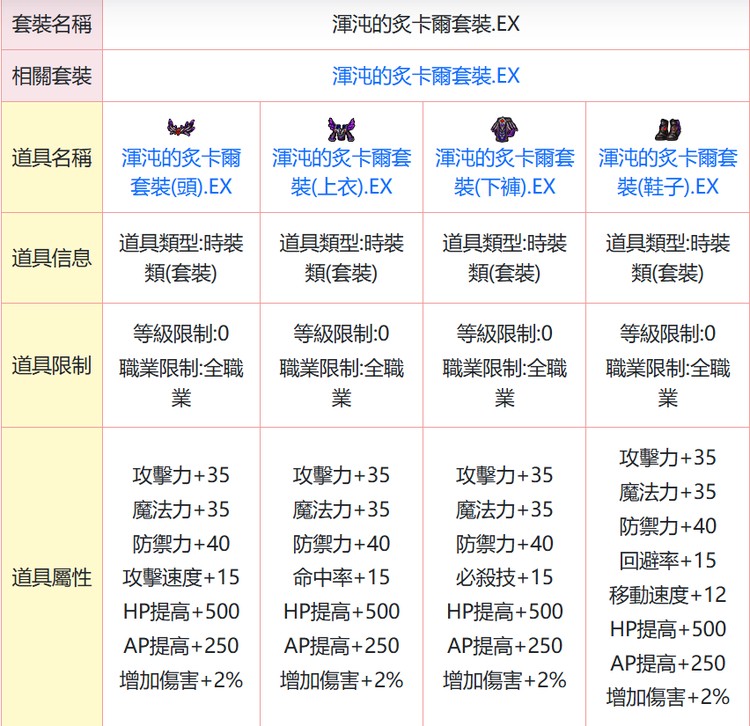This screenshot has width=750, height=726.
Task: Click the 套裝名稱 header cell
Action: pos(52,24)
